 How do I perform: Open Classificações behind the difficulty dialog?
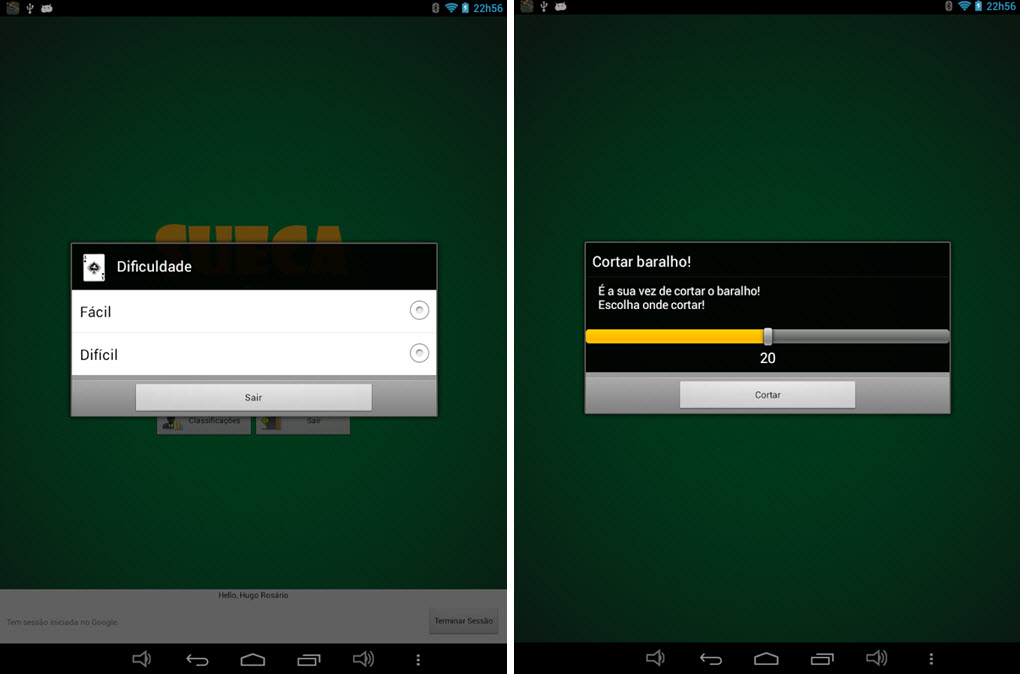203,424
